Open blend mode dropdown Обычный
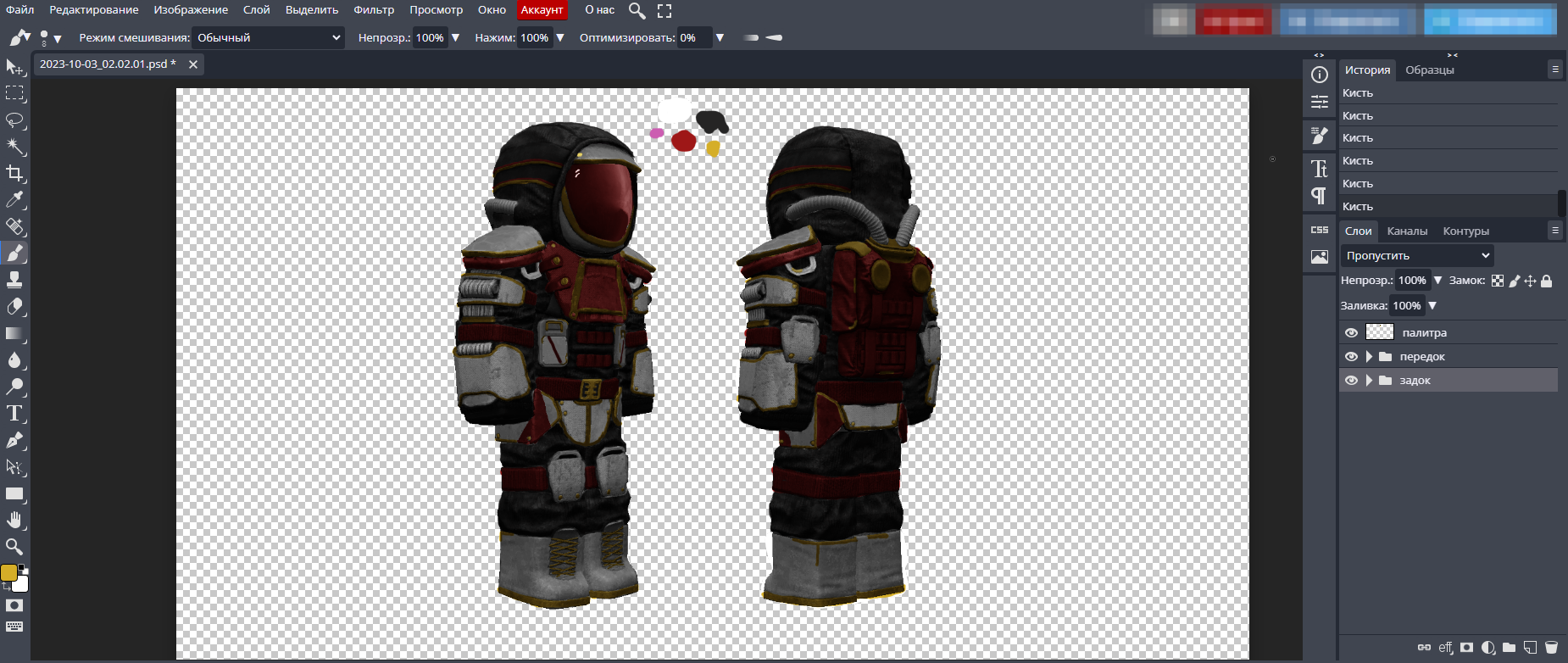 click(268, 37)
